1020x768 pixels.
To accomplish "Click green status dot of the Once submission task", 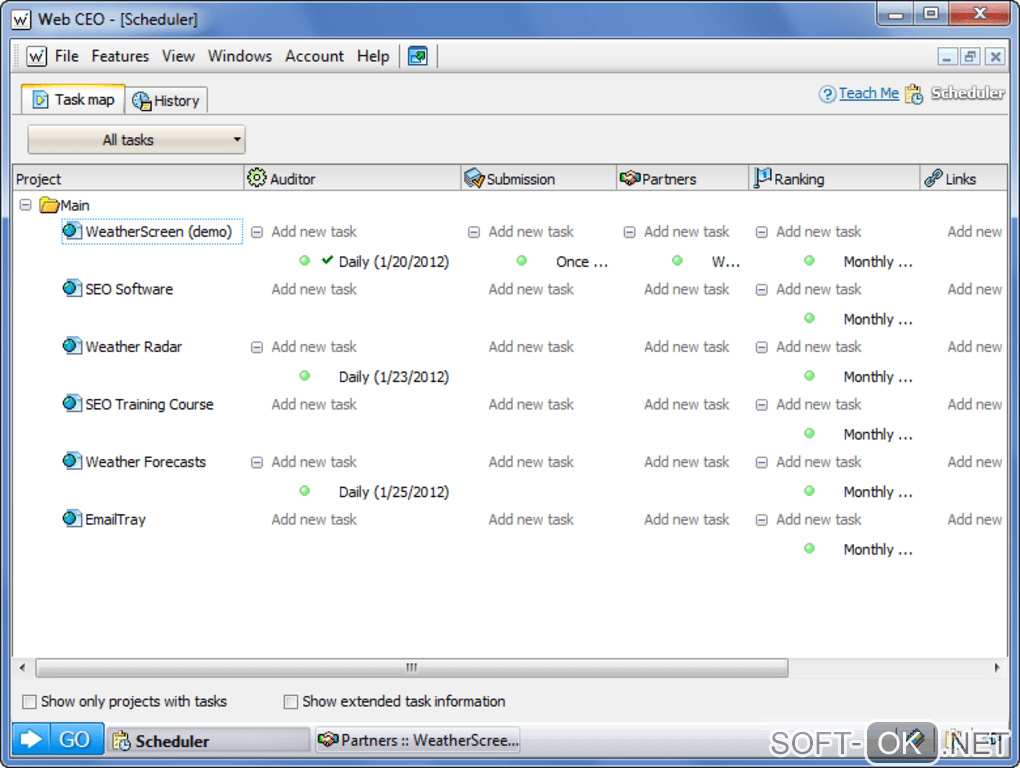I will 522,261.
